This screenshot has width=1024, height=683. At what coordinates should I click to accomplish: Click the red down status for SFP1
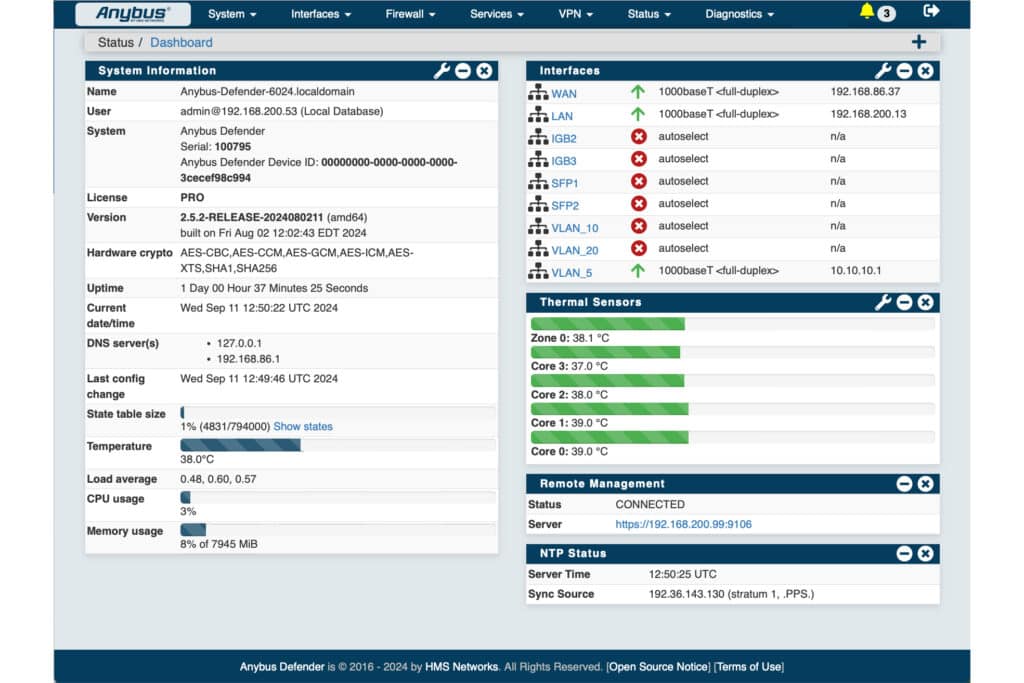(x=639, y=182)
